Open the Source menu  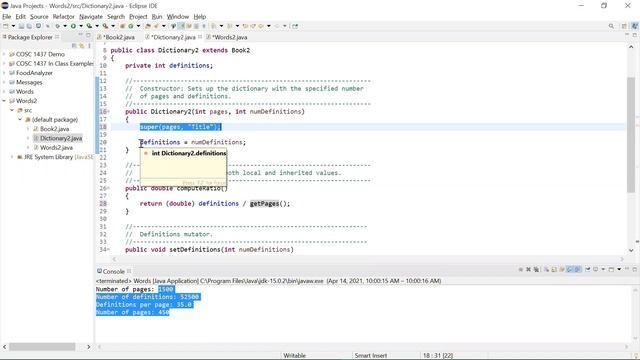[39, 17]
